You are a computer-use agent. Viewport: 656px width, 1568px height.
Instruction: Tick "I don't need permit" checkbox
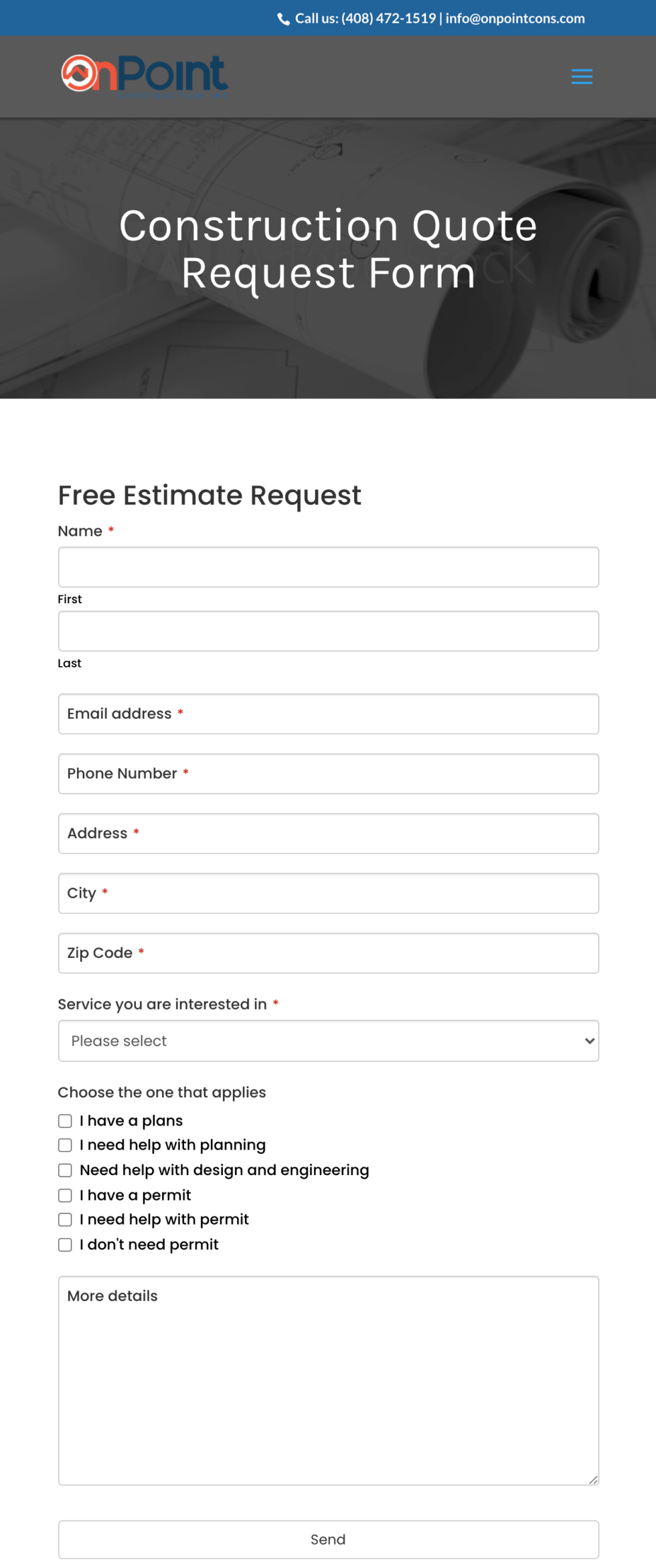point(65,1245)
